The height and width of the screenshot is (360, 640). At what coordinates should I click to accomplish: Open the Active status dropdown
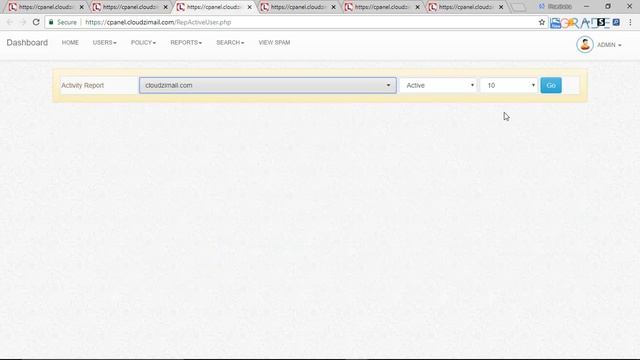(438, 85)
